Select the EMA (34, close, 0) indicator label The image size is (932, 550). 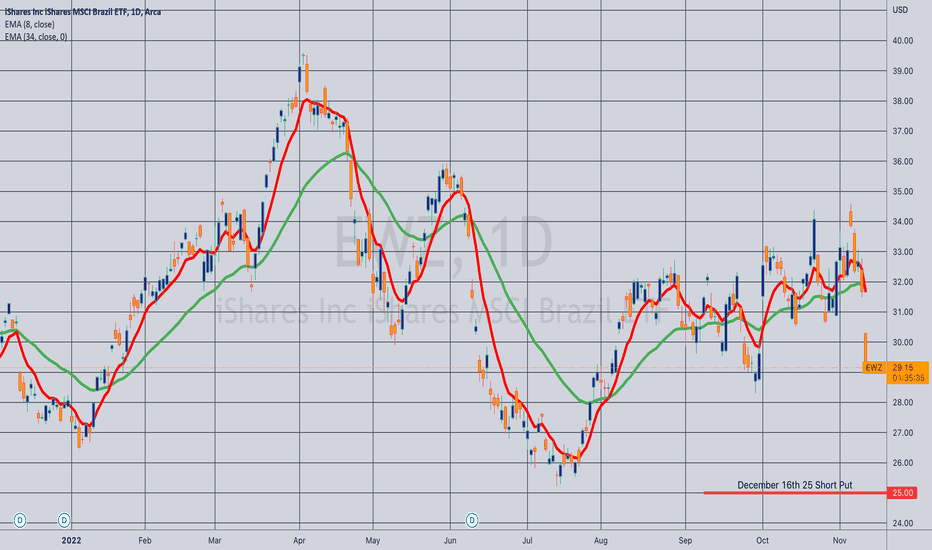(x=36, y=37)
